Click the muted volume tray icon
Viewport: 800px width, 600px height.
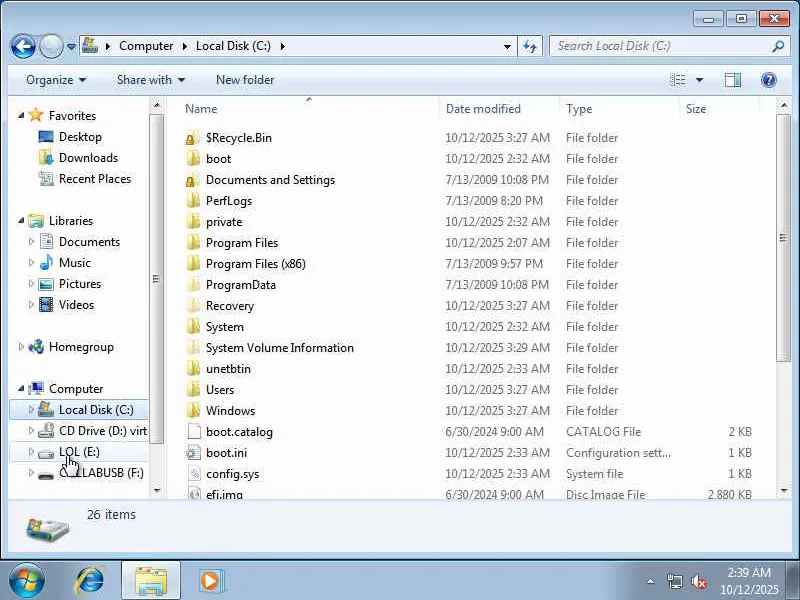[698, 581]
